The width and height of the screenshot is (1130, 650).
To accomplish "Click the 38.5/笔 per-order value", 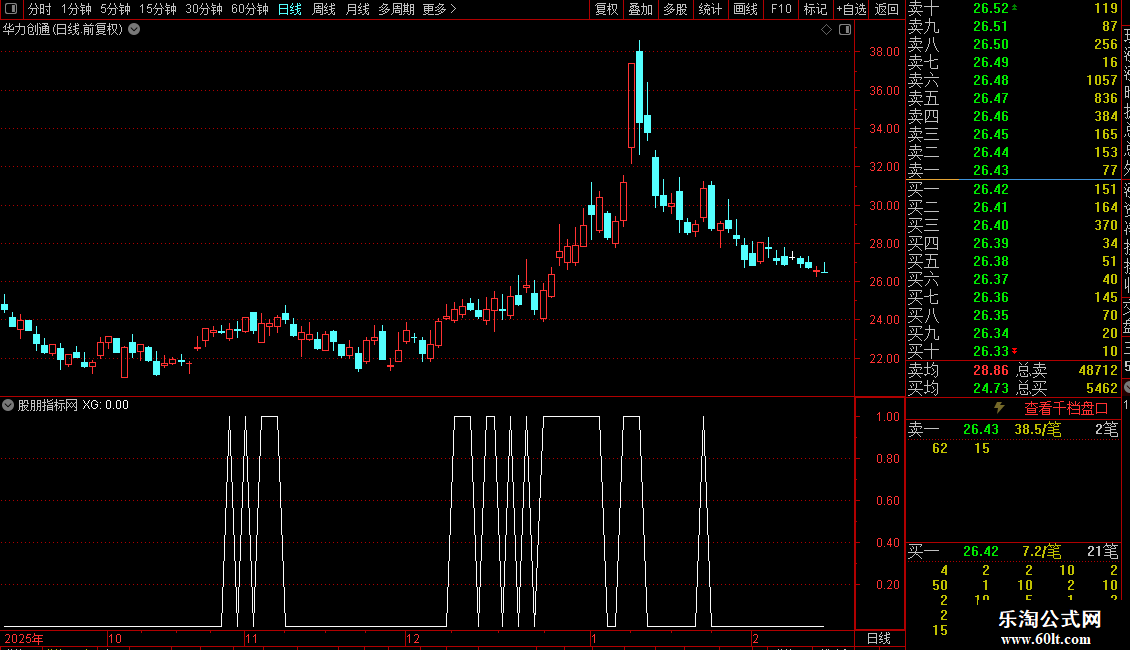I will pos(1038,429).
